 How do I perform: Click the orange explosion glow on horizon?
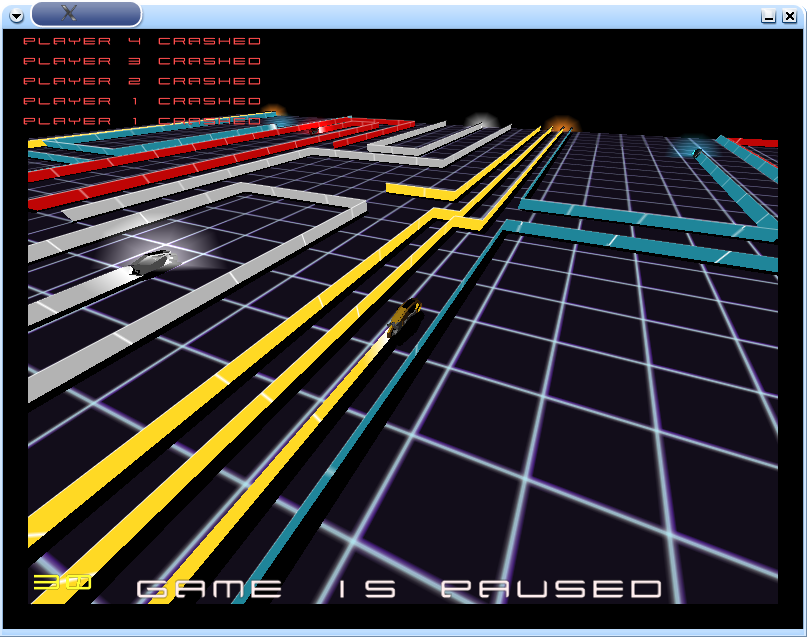pos(561,127)
